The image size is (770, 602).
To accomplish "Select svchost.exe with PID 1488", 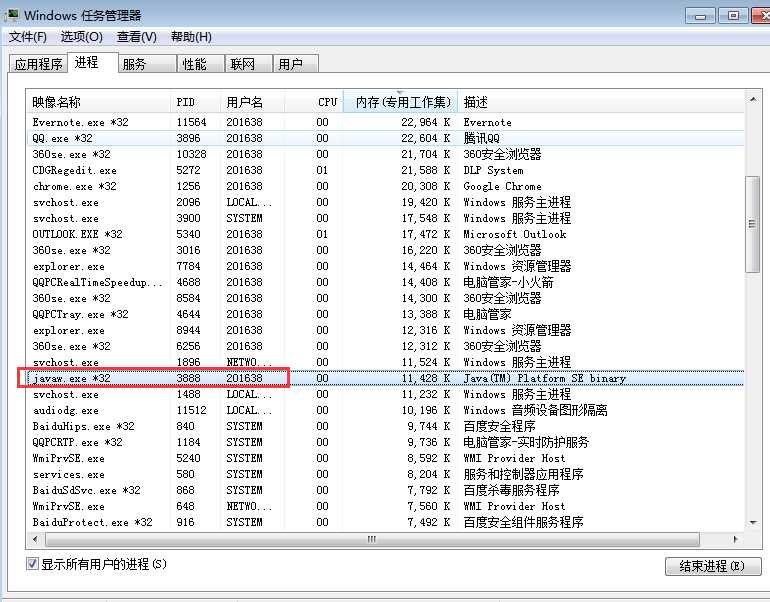I will coord(385,394).
